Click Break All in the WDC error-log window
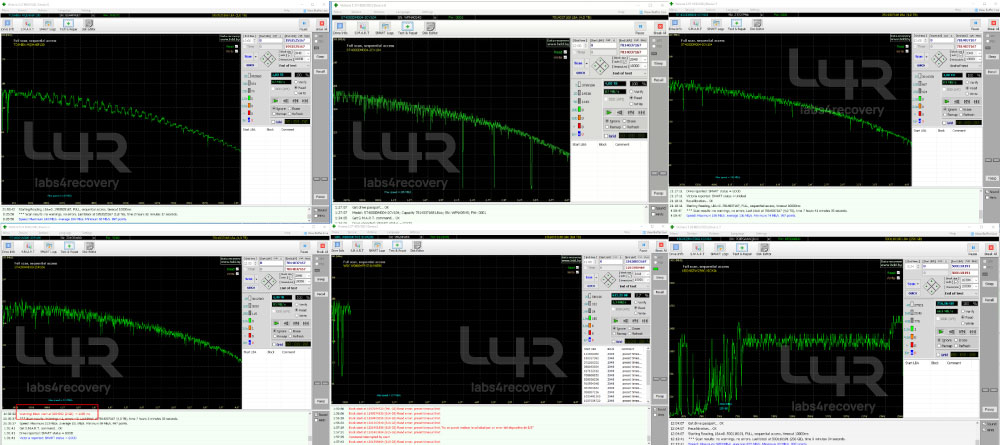This screenshot has height=445, width=1000. [661, 247]
